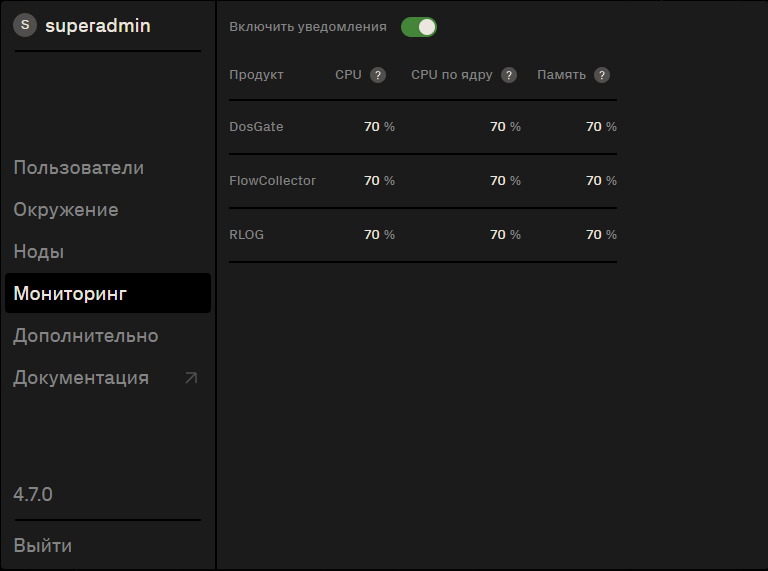Click the CPU по ядру help icon
Screen dimensions: 768x571
pos(509,75)
